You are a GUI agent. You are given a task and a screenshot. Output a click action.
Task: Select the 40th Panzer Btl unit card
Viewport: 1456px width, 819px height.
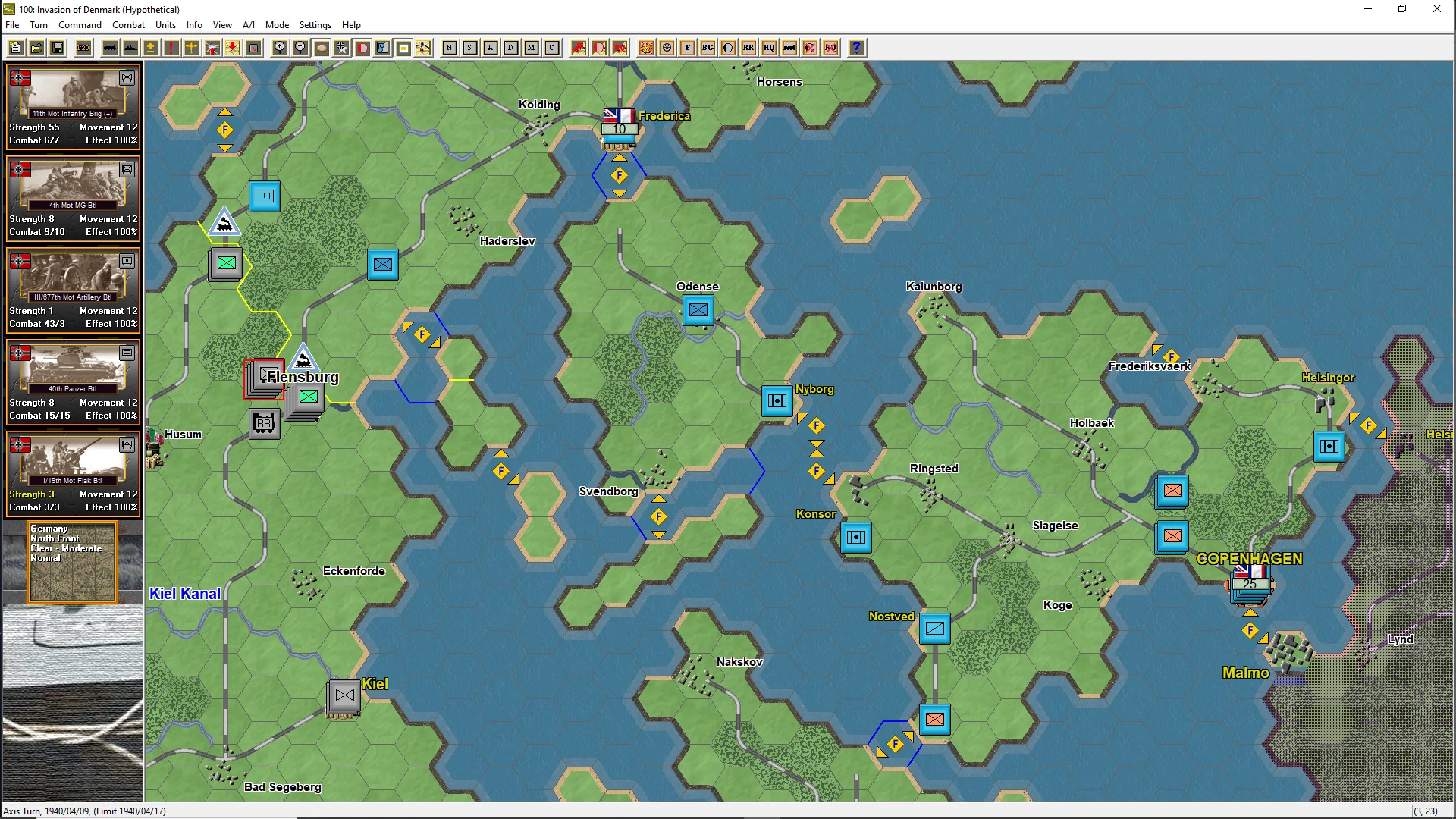point(73,382)
